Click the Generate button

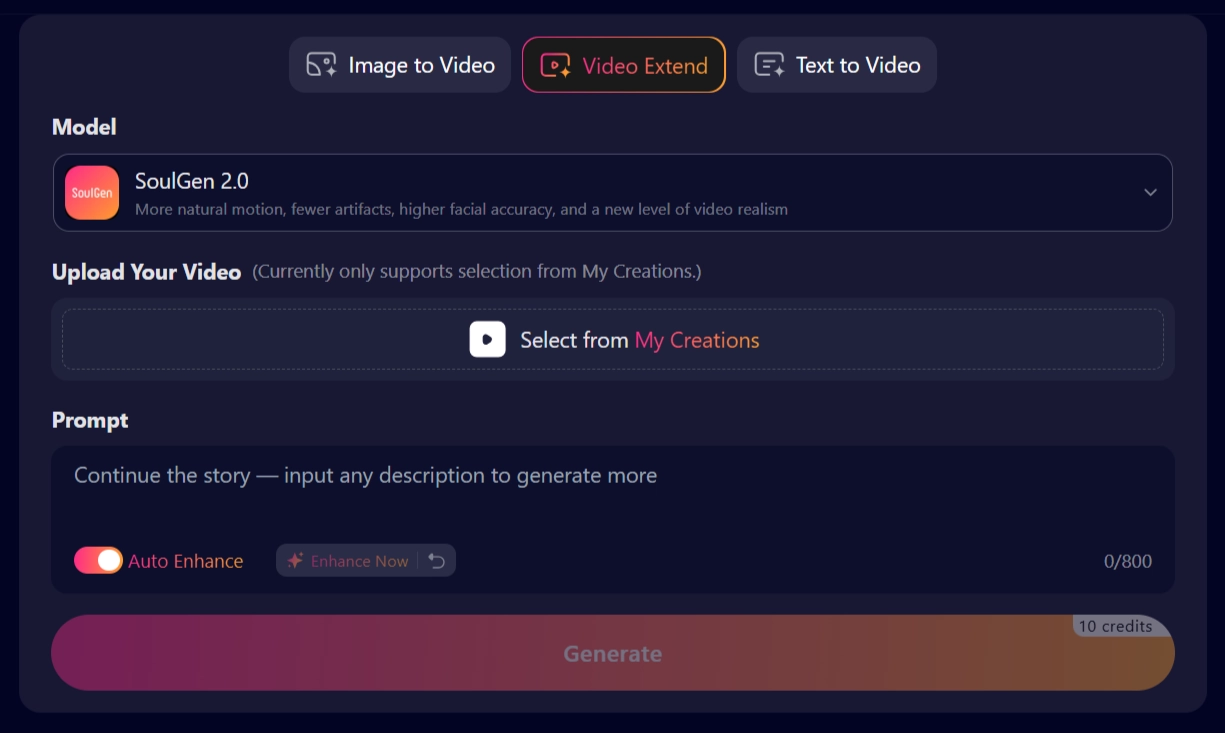[612, 653]
